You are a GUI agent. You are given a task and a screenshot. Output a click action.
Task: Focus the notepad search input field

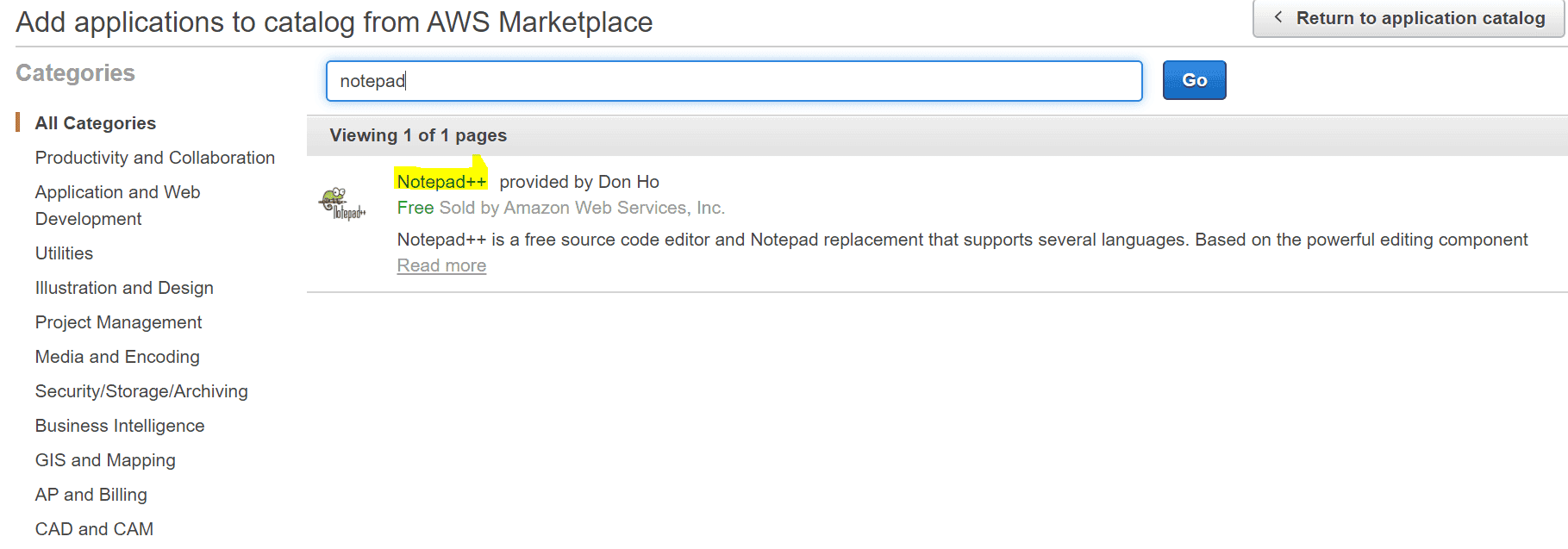click(733, 81)
